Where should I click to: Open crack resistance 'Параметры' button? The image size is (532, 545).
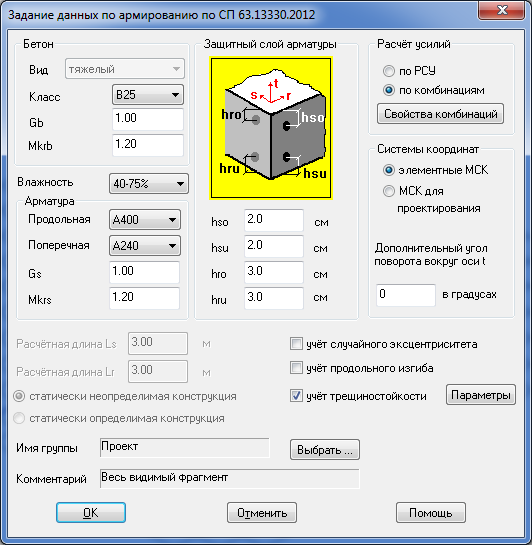pos(481,395)
